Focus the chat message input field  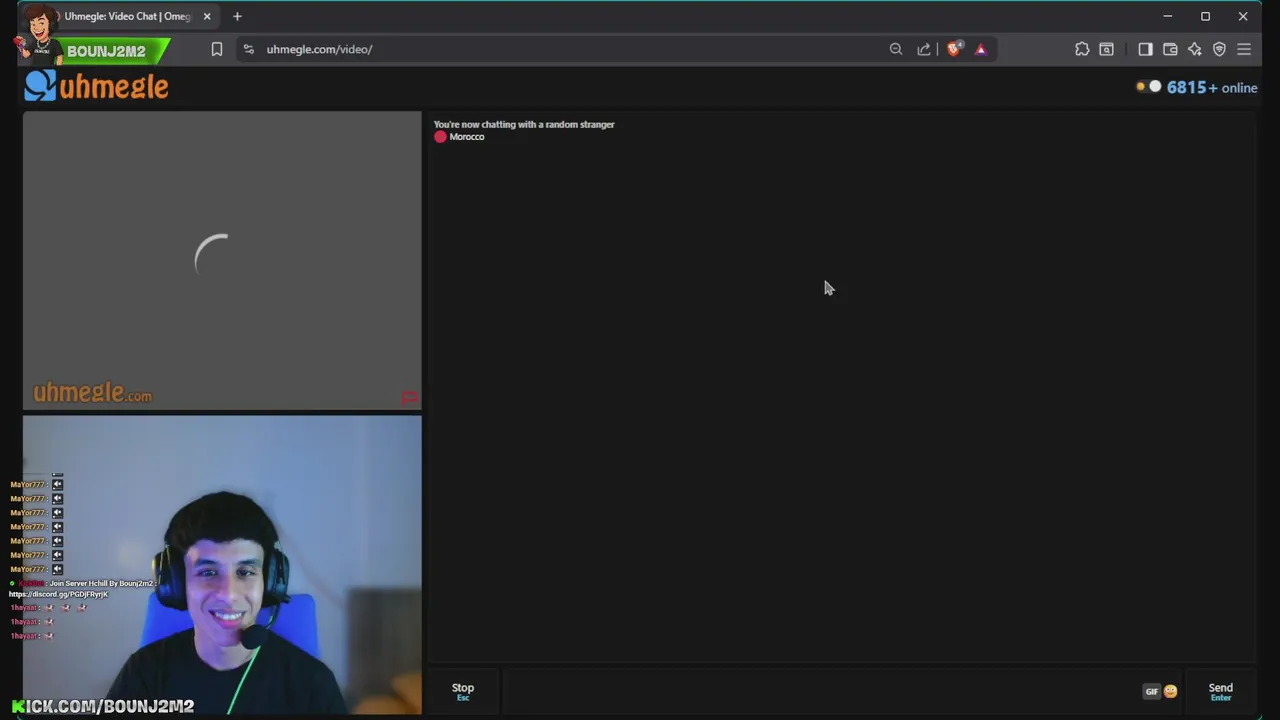820,691
